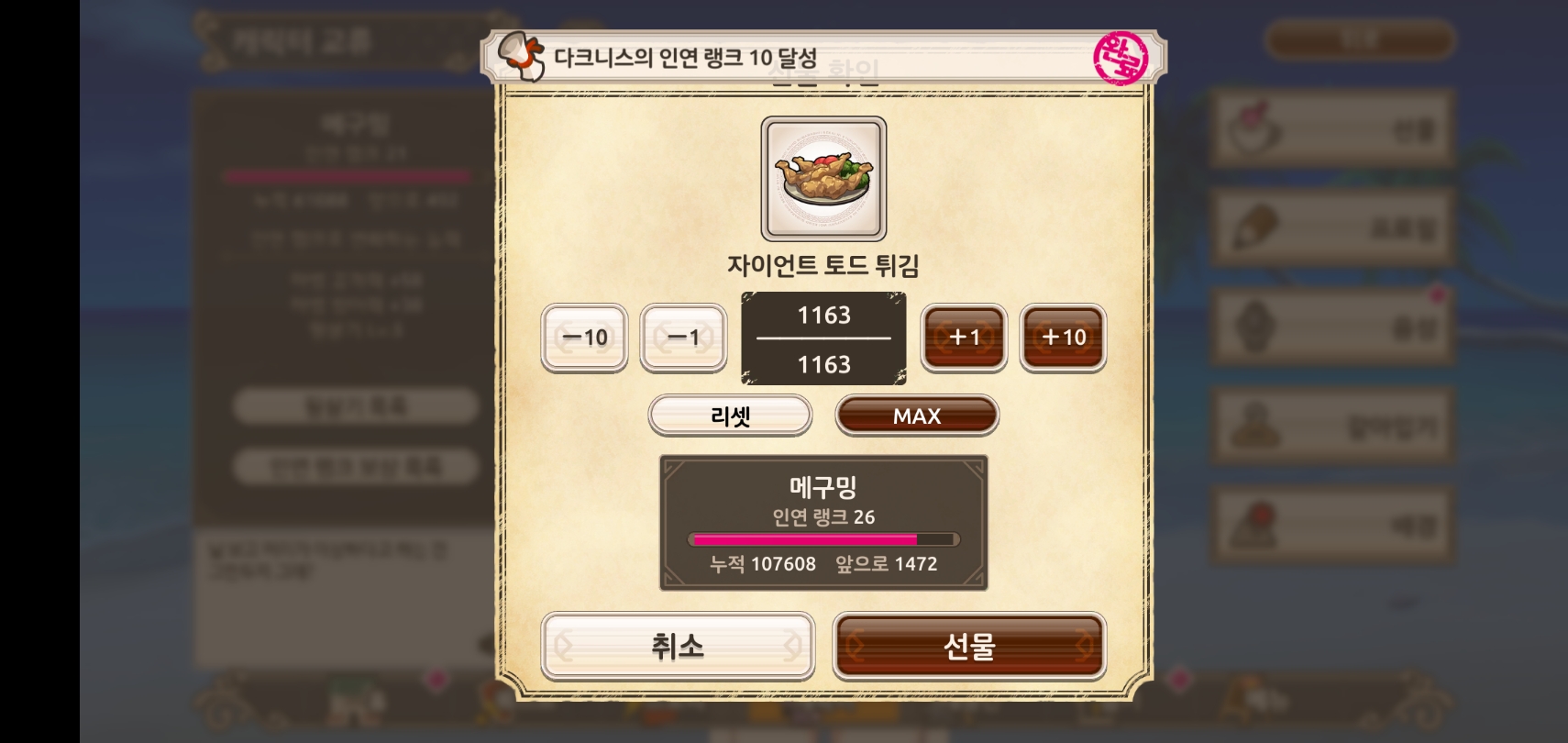Open the 갈아입기 costume change menu

[x=1333, y=426]
